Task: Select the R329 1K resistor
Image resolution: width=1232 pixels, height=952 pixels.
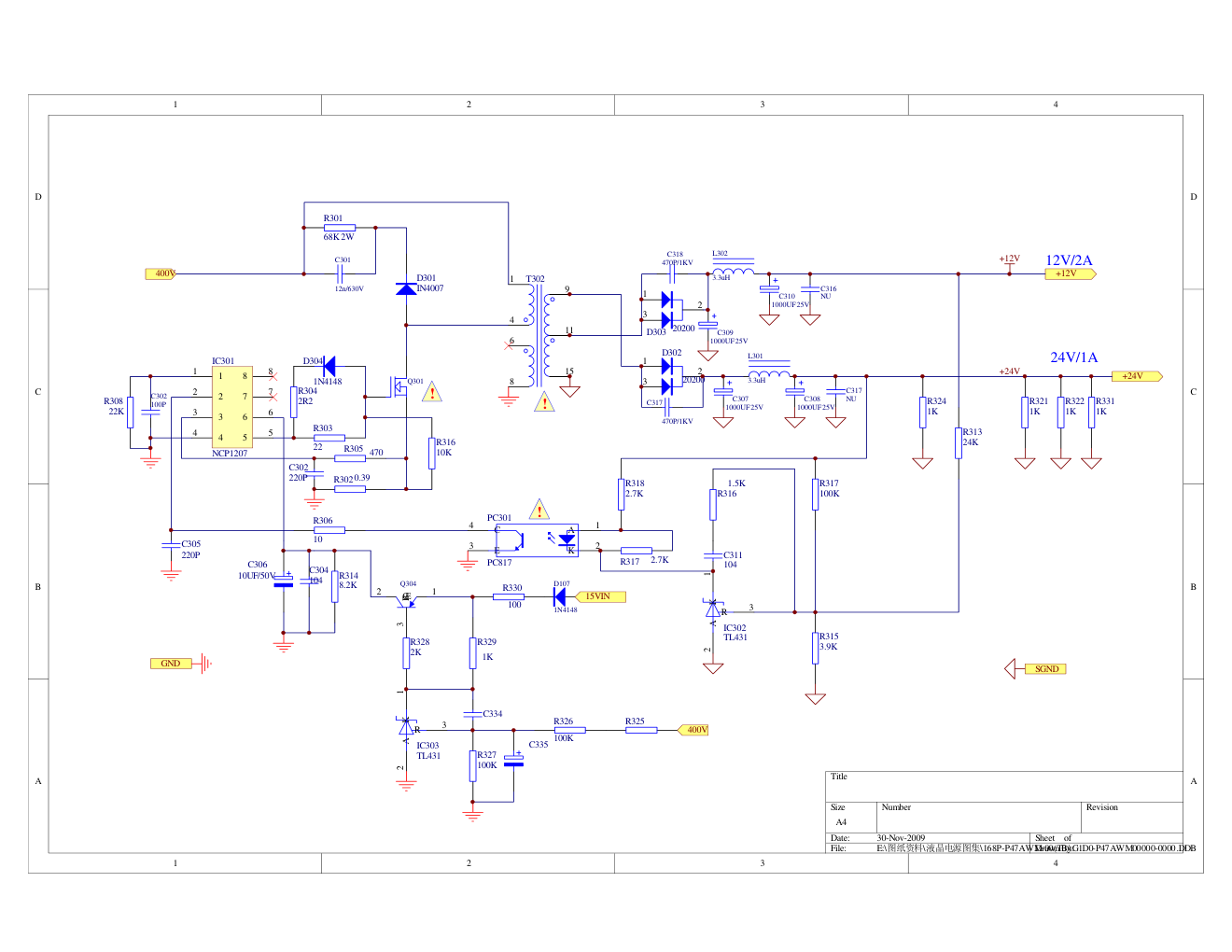Action: [x=473, y=652]
